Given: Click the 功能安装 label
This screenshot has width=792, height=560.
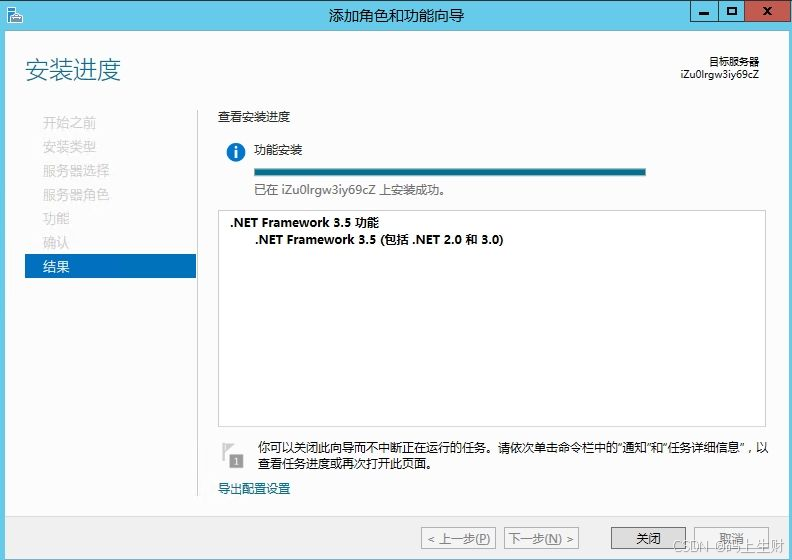Looking at the screenshot, I should click(x=278, y=149).
